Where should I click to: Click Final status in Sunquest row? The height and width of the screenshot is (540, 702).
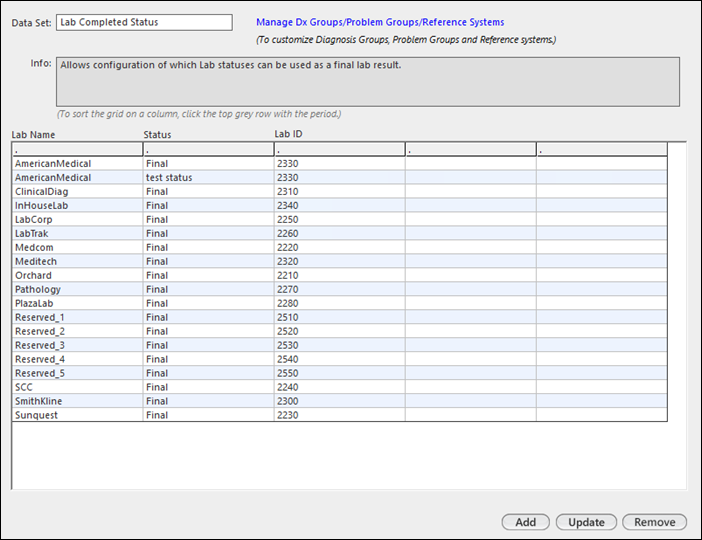pos(208,415)
